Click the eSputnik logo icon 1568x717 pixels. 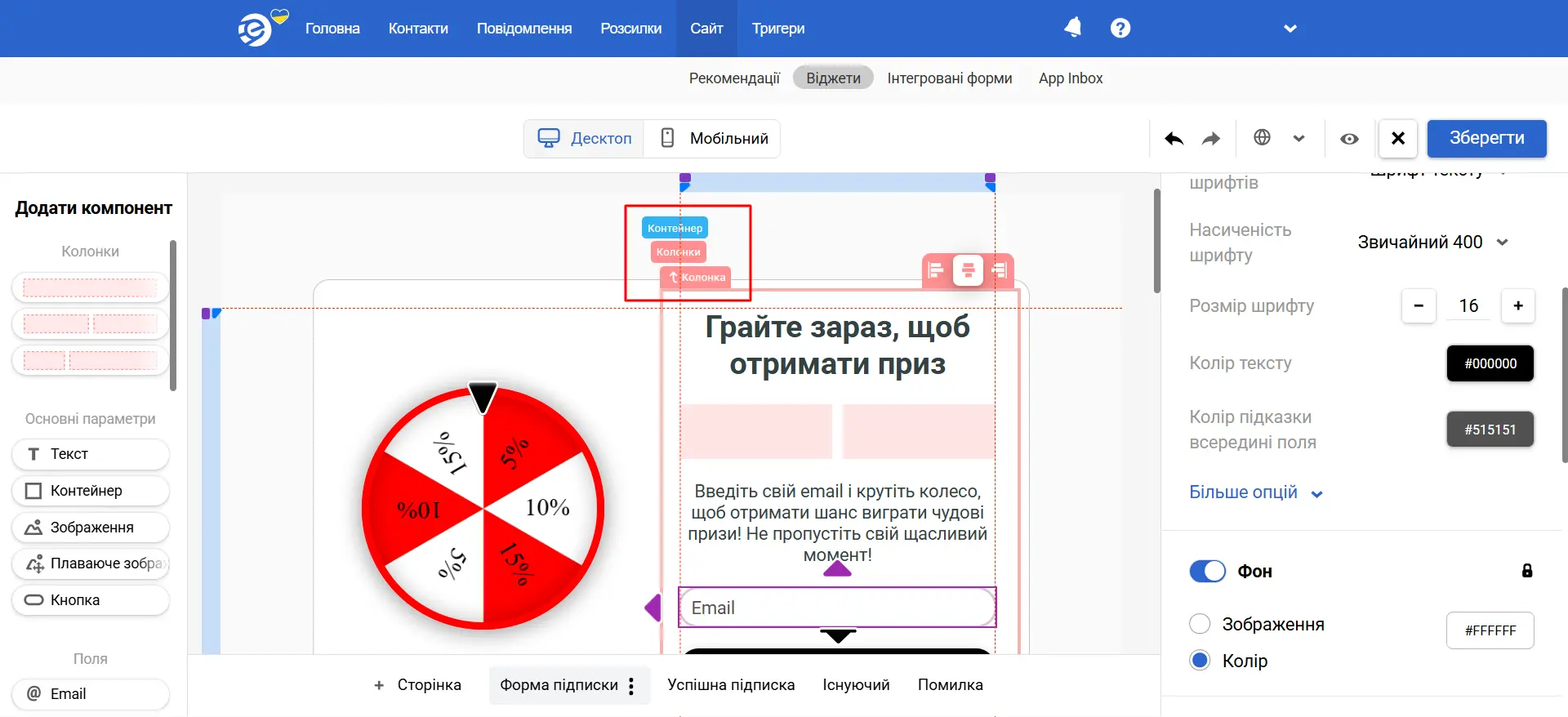pos(256,30)
